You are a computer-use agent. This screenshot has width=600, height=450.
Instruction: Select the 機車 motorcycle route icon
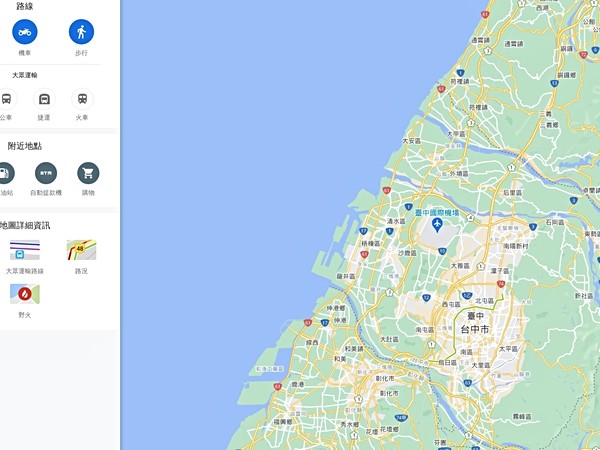click(x=25, y=32)
